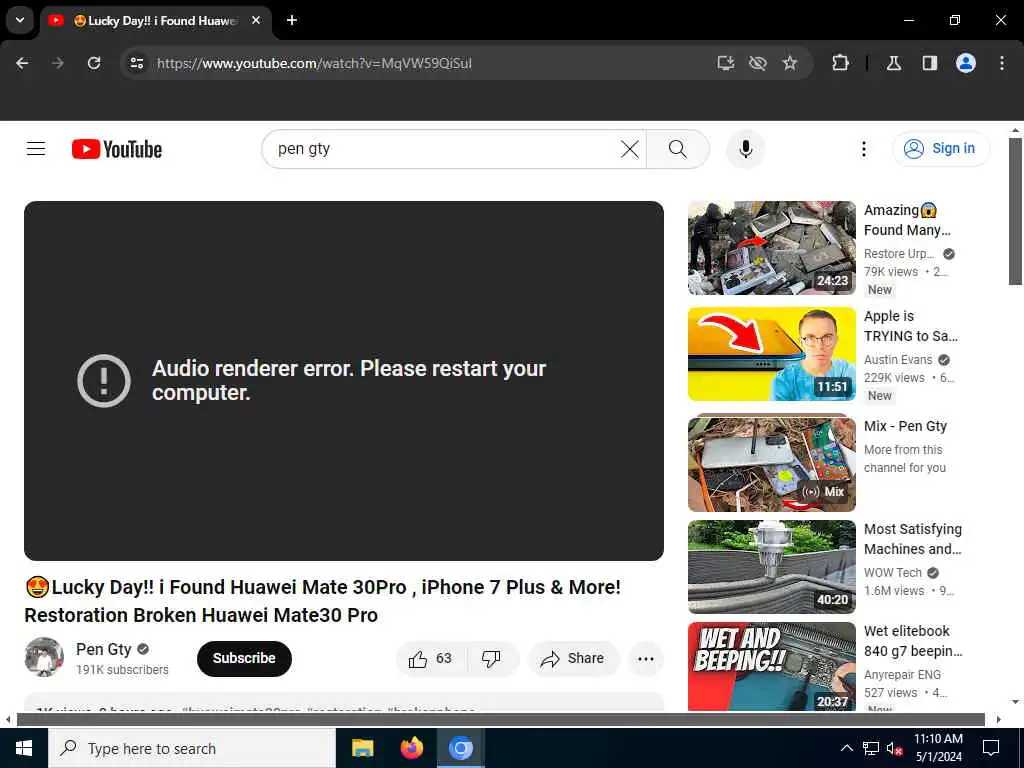
Task: Dislike the video with thumbs down
Action: coord(491,658)
